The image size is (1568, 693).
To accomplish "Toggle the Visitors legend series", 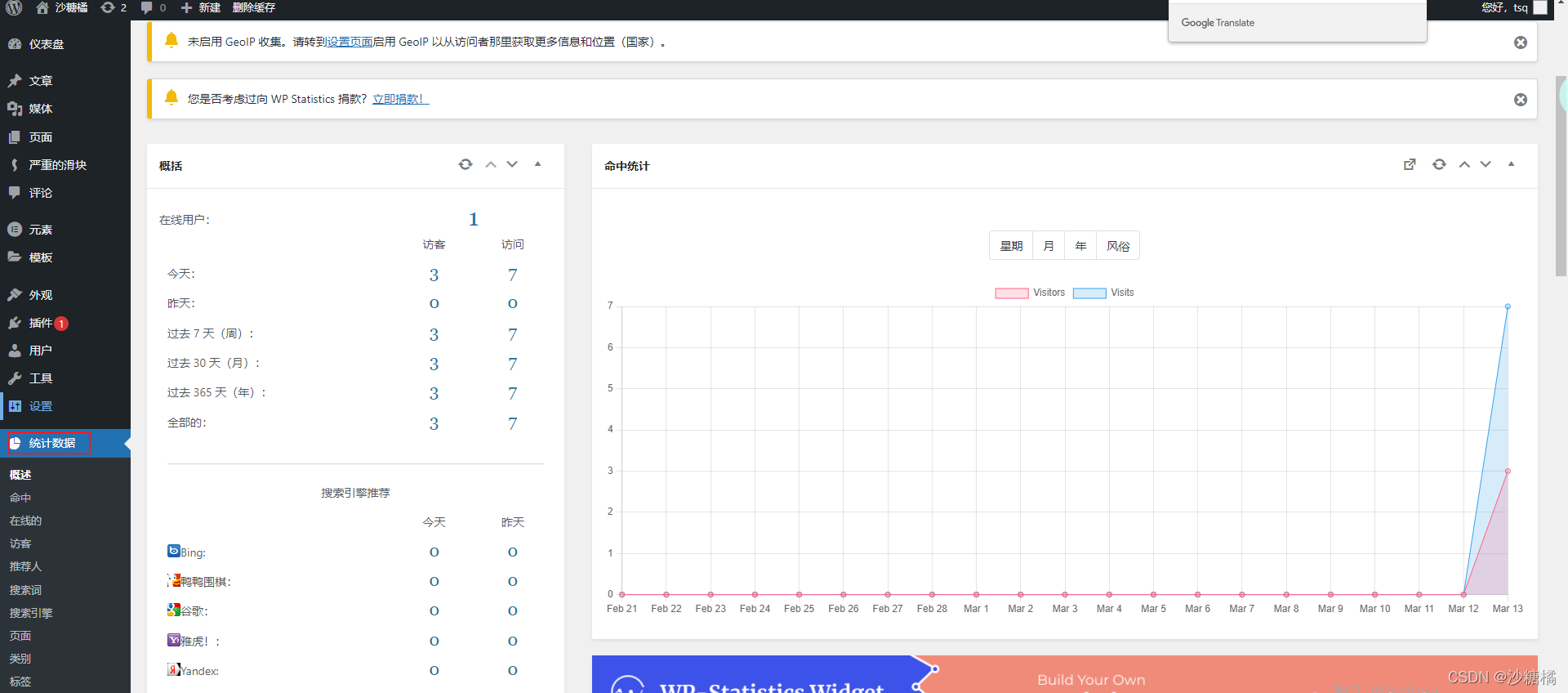I will click(1030, 293).
